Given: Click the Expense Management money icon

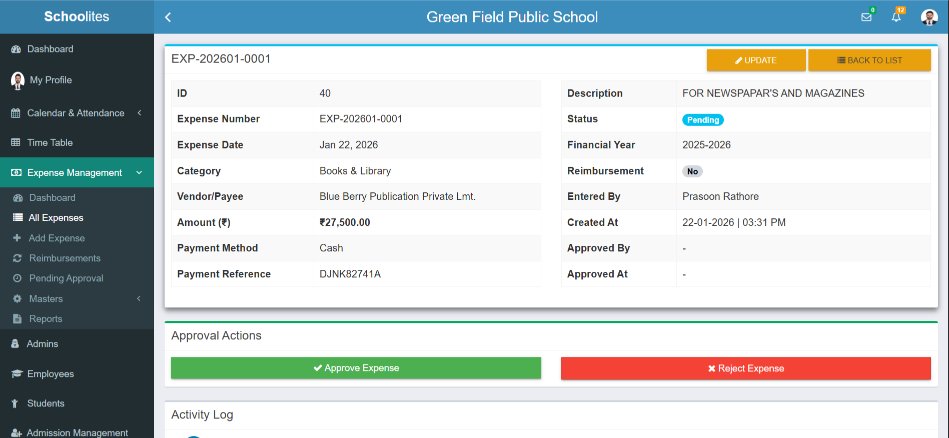Looking at the screenshot, I should [x=16, y=173].
